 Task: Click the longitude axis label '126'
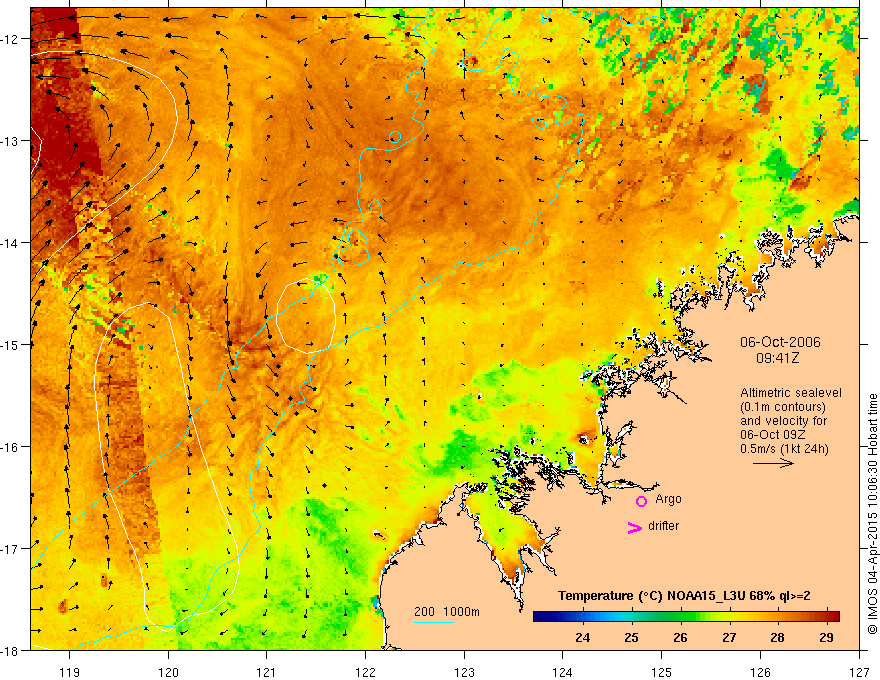tap(760, 672)
